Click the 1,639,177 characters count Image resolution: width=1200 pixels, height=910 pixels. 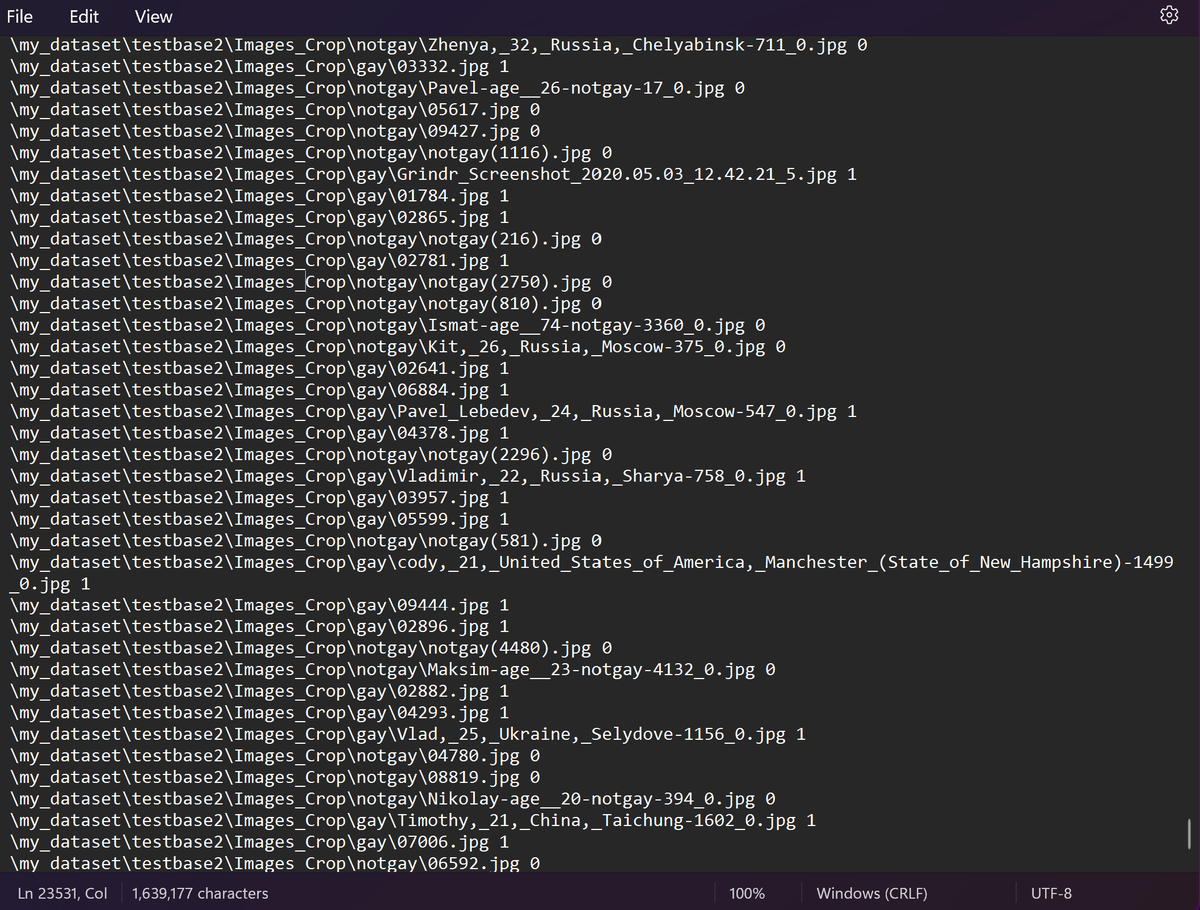point(200,893)
